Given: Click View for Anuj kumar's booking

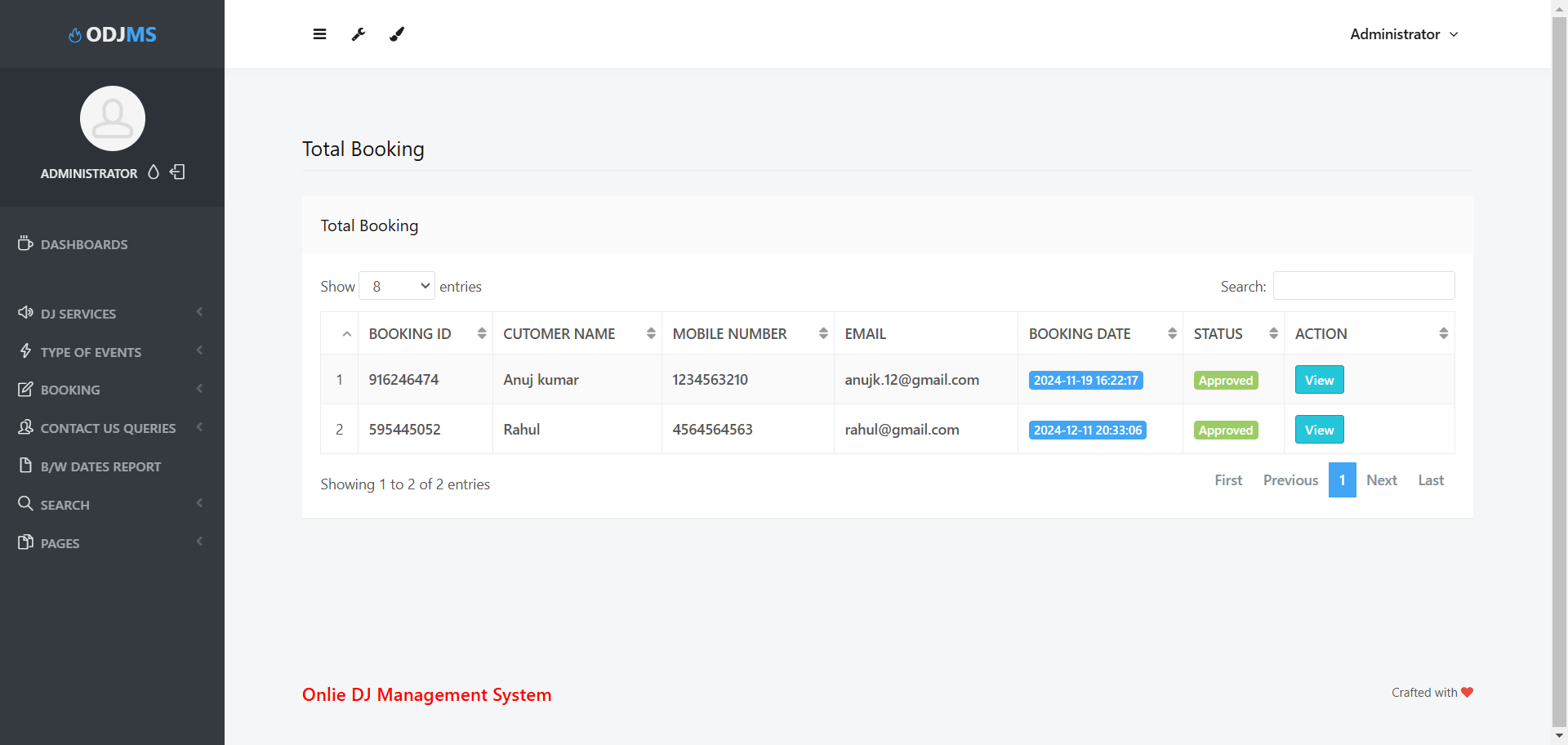Looking at the screenshot, I should 1319,379.
